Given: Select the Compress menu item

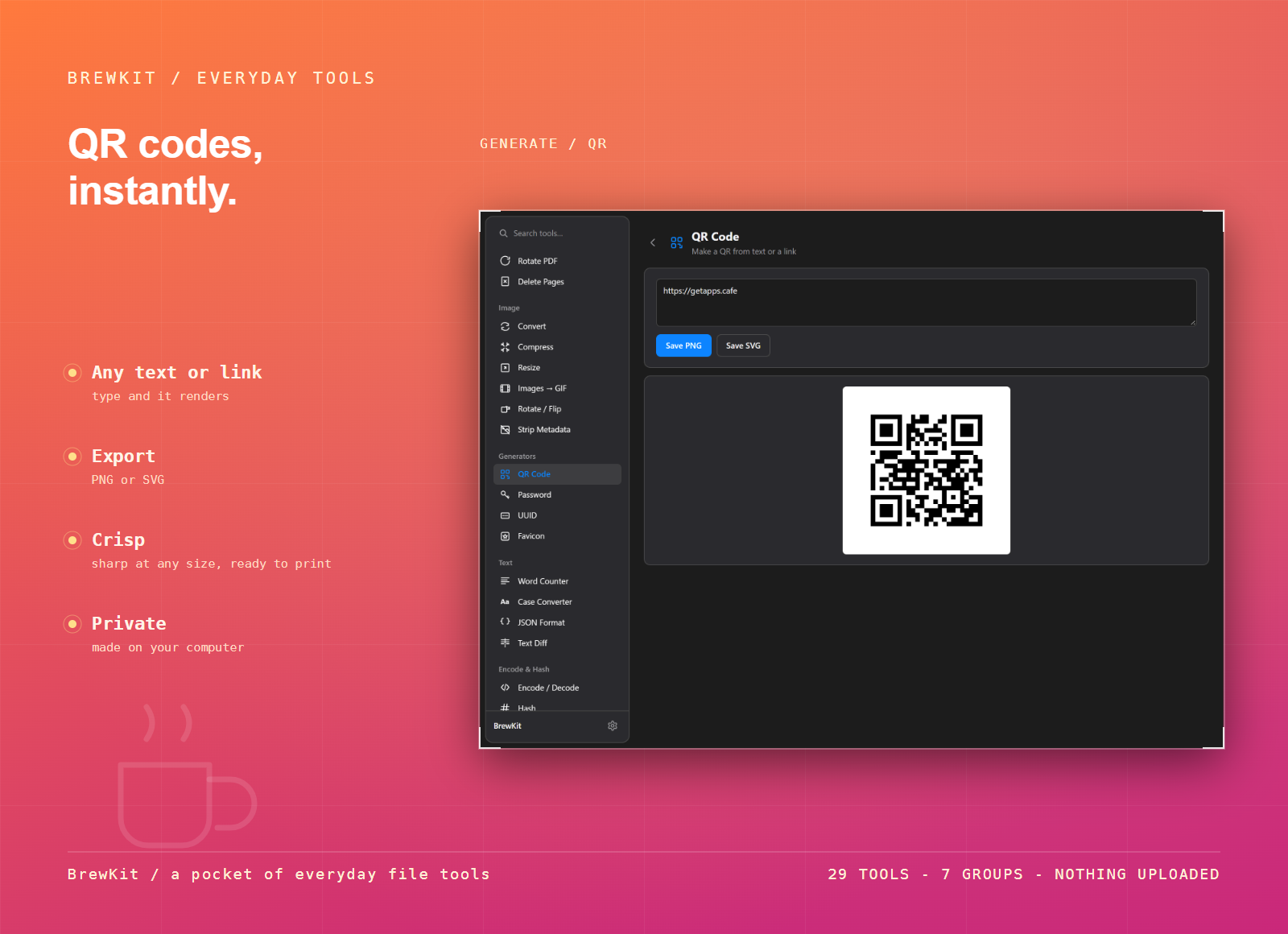Looking at the screenshot, I should pyautogui.click(x=557, y=347).
